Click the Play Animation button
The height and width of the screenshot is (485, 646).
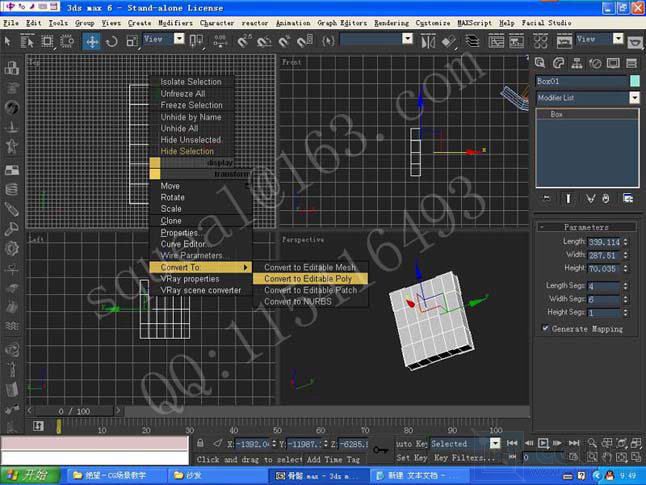coord(543,443)
